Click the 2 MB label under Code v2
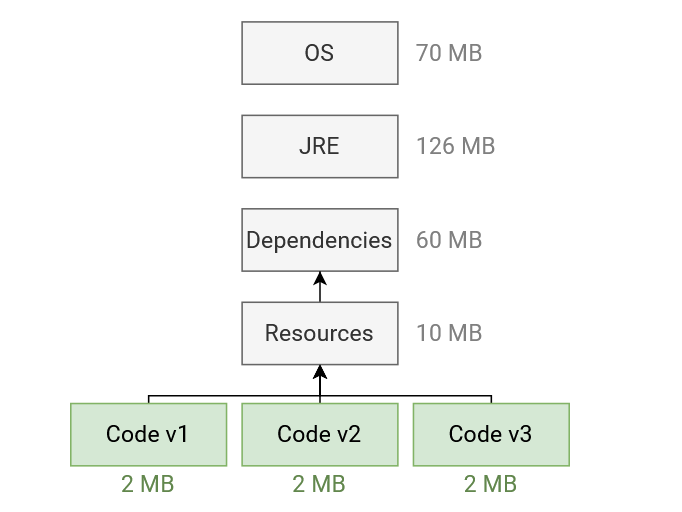682x512 pixels. click(x=319, y=484)
